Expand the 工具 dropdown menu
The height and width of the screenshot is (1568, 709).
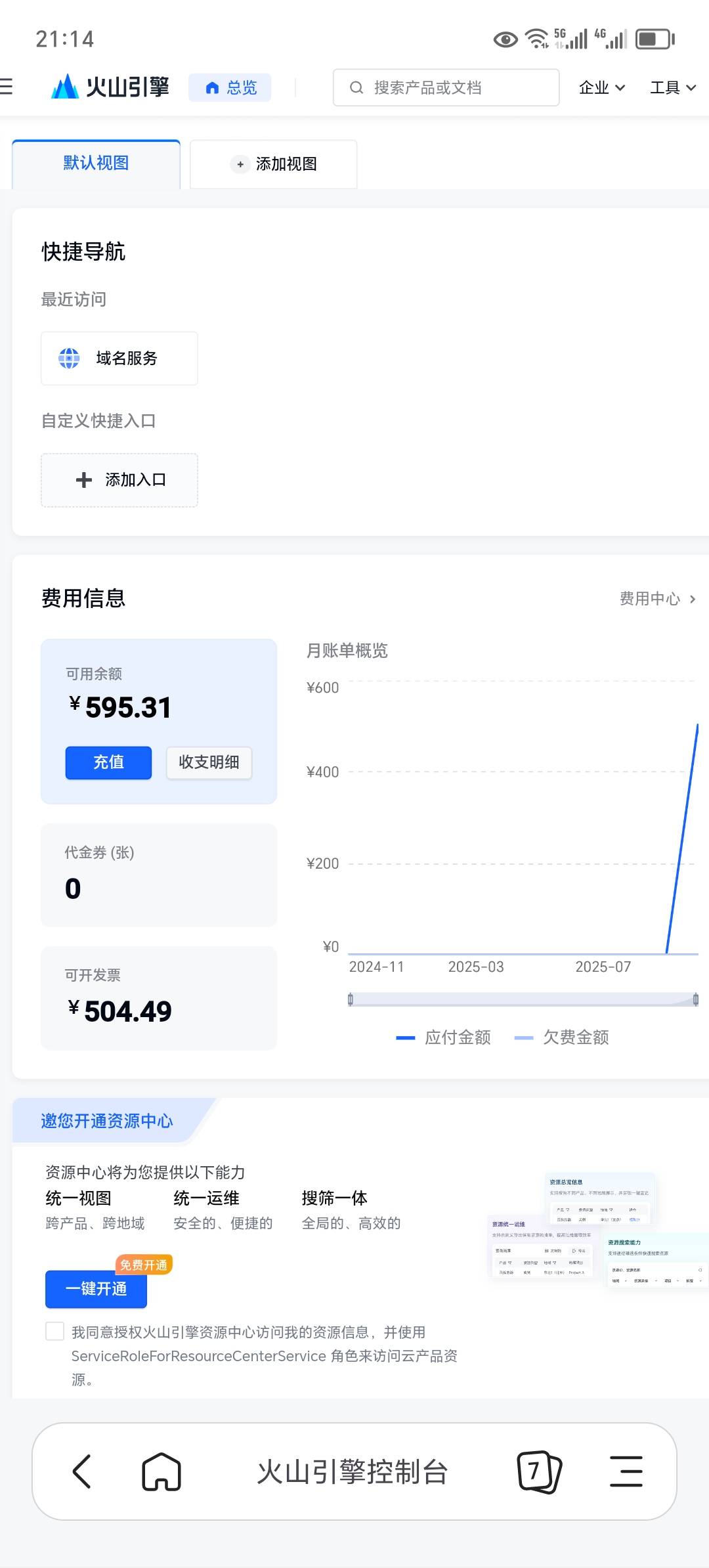(672, 87)
